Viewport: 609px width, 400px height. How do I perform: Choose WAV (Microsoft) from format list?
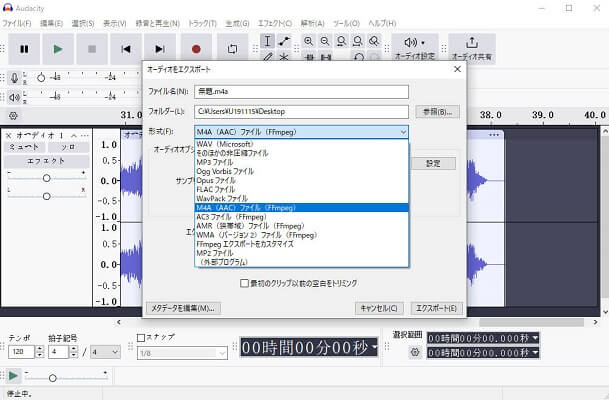coord(301,144)
